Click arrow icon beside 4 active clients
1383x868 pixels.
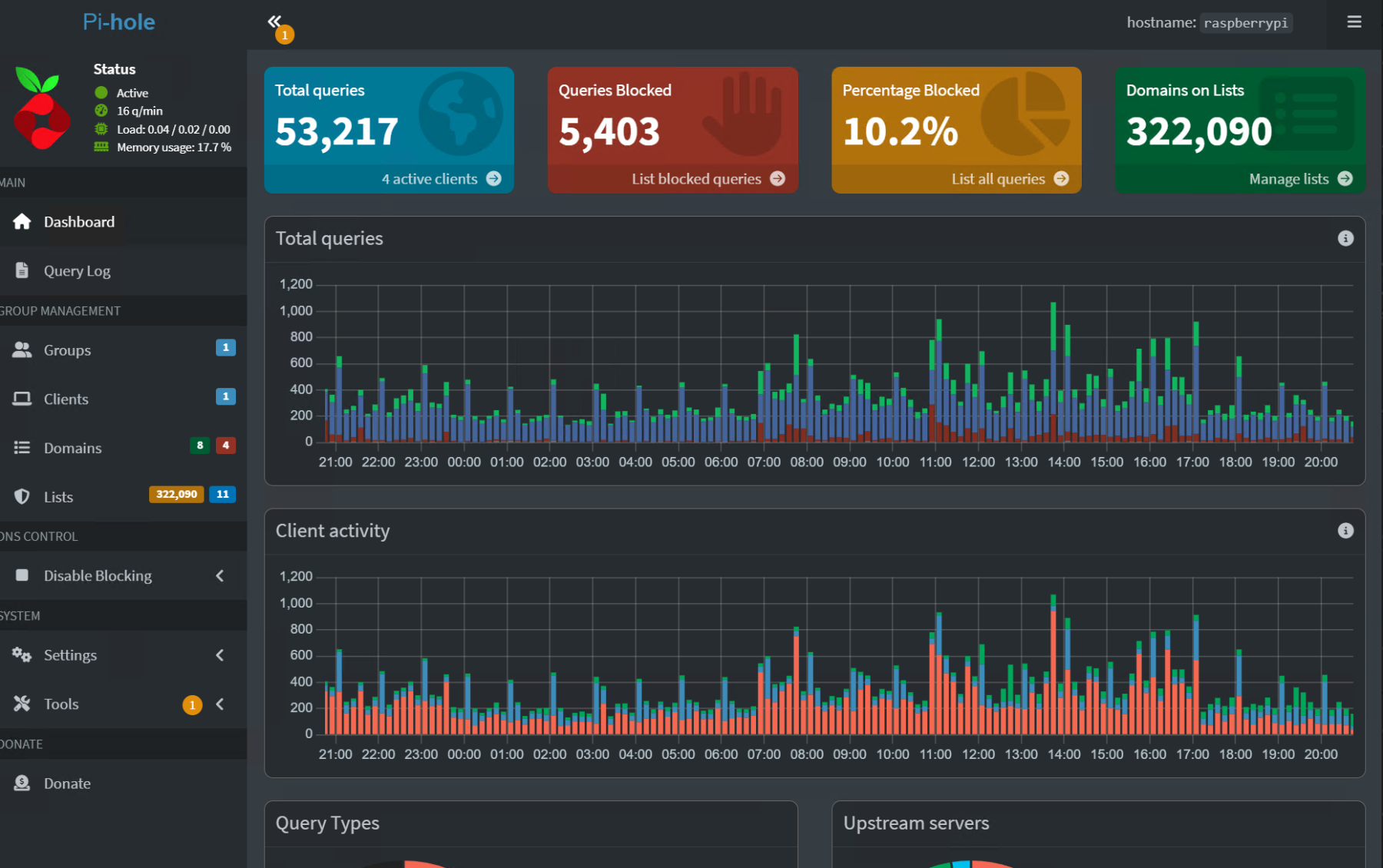coord(494,179)
